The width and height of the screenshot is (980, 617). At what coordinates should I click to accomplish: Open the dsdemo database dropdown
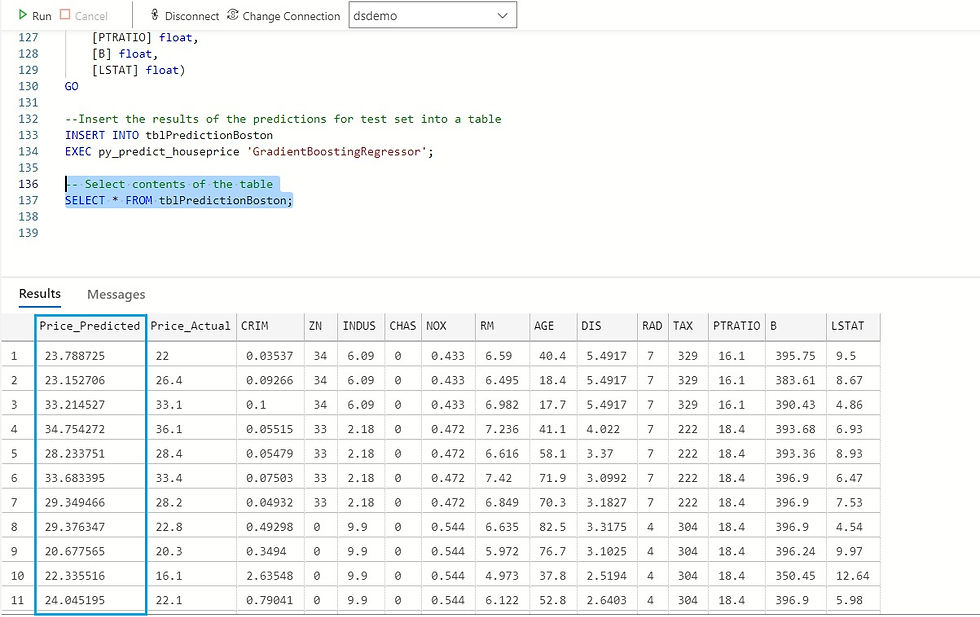(x=432, y=16)
